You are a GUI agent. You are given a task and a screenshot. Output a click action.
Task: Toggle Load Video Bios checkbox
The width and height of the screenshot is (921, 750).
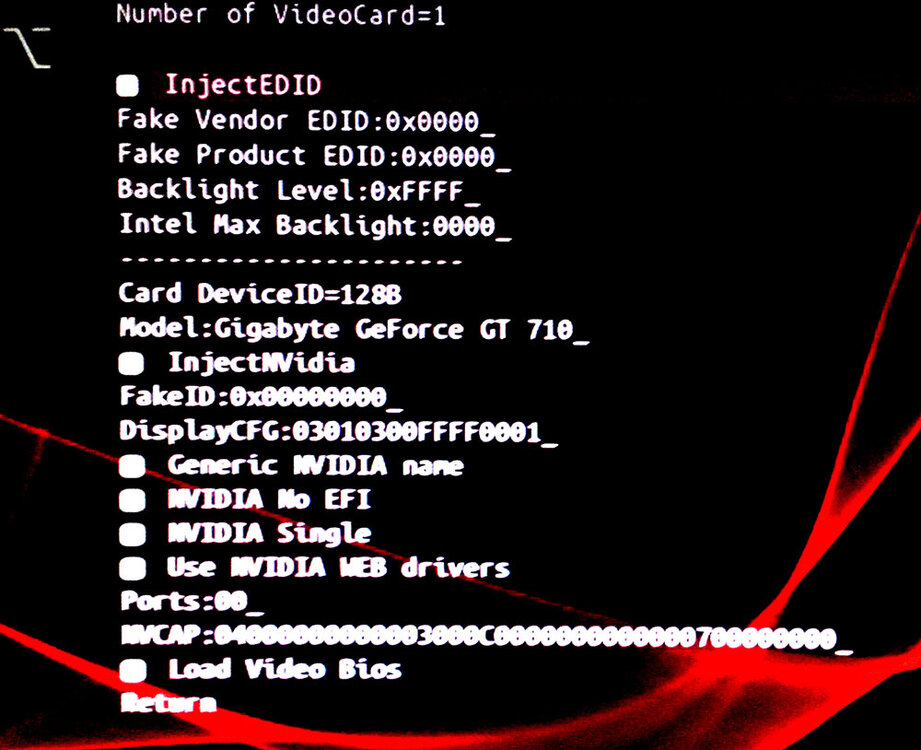point(133,671)
